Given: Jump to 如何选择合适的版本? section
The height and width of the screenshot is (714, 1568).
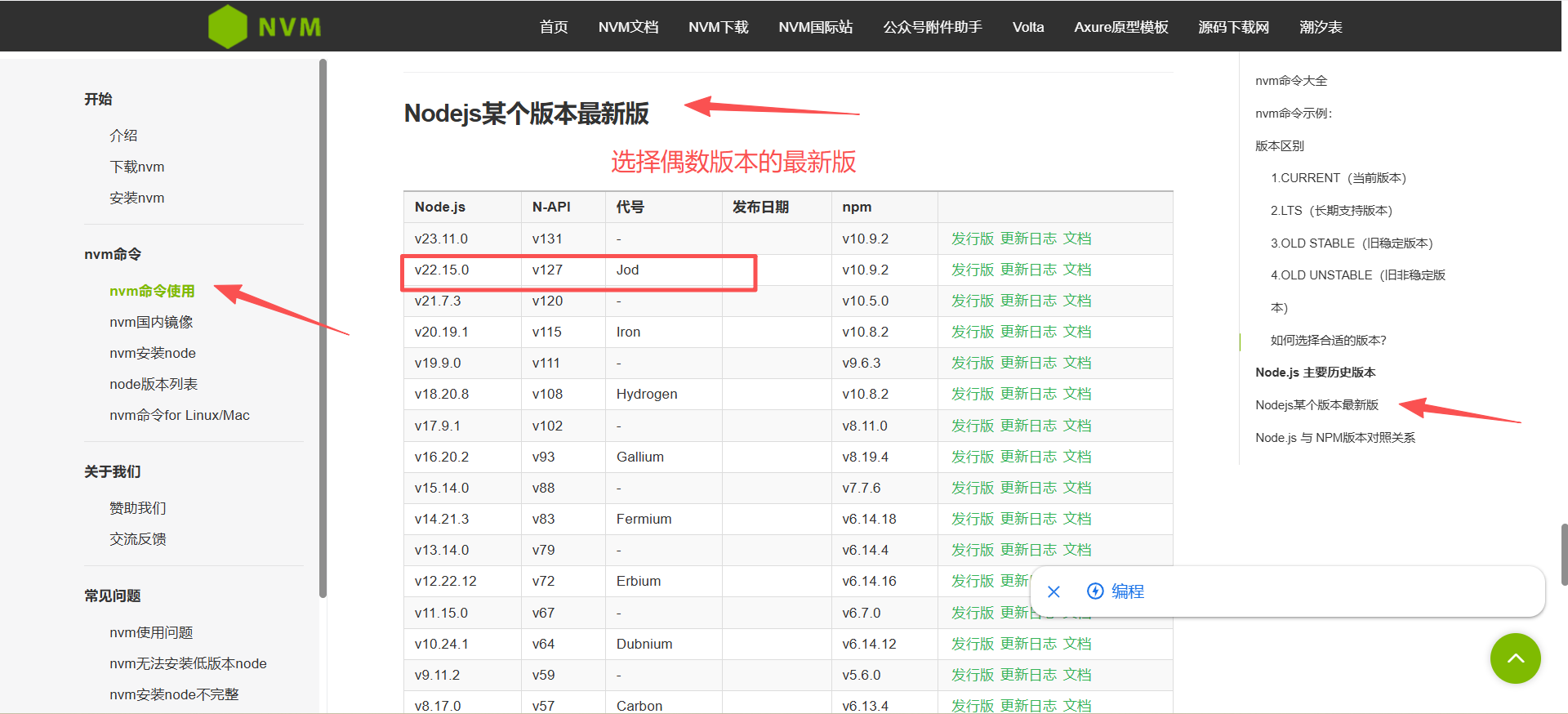Looking at the screenshot, I should 1329,341.
